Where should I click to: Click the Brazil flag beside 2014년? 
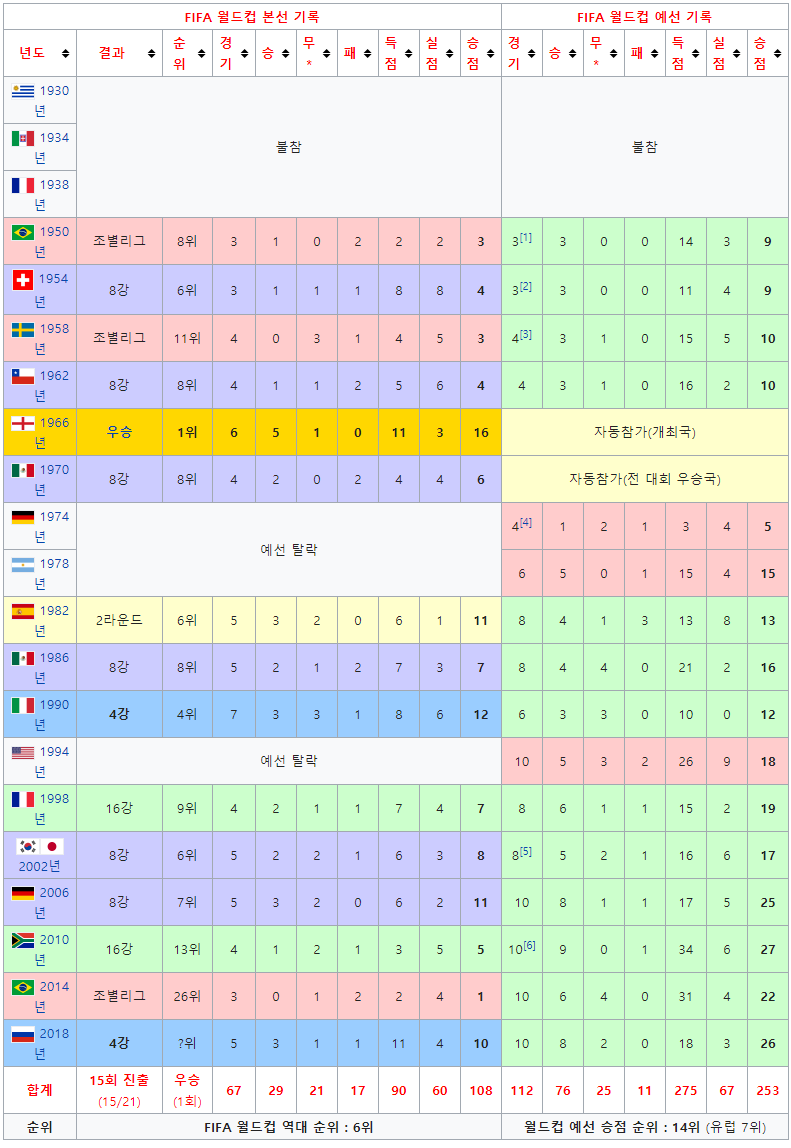pos(23,987)
